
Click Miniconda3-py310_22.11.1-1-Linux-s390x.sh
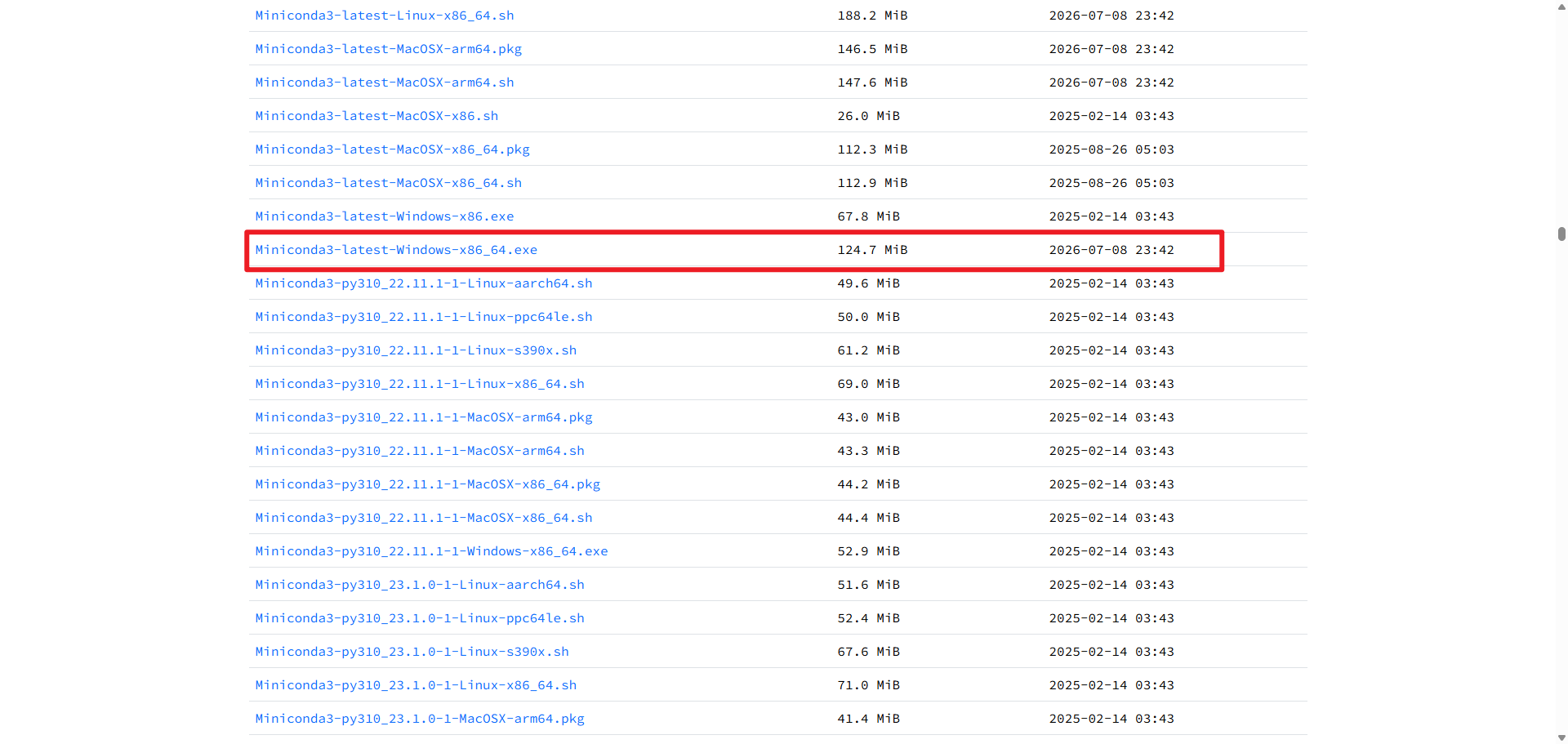(416, 350)
